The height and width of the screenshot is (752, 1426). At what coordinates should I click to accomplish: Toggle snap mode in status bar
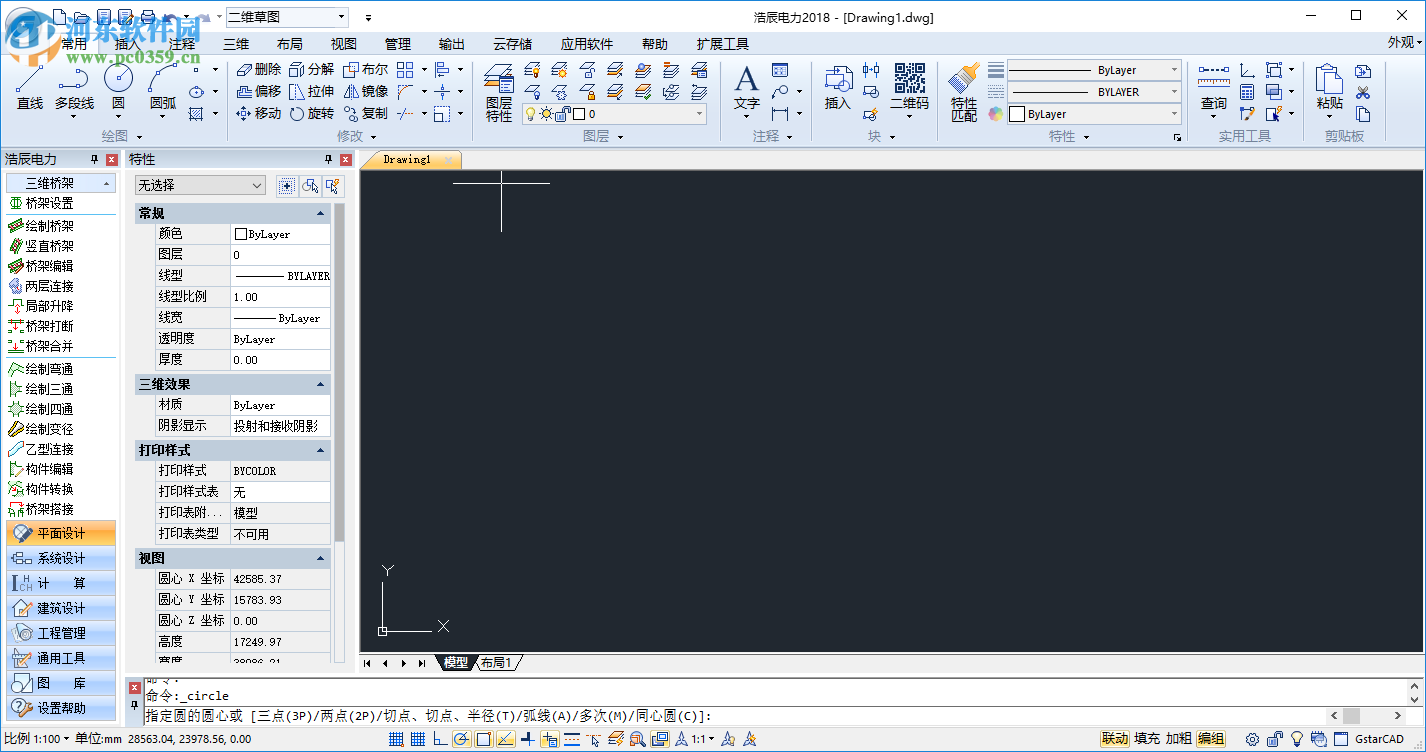pos(396,739)
